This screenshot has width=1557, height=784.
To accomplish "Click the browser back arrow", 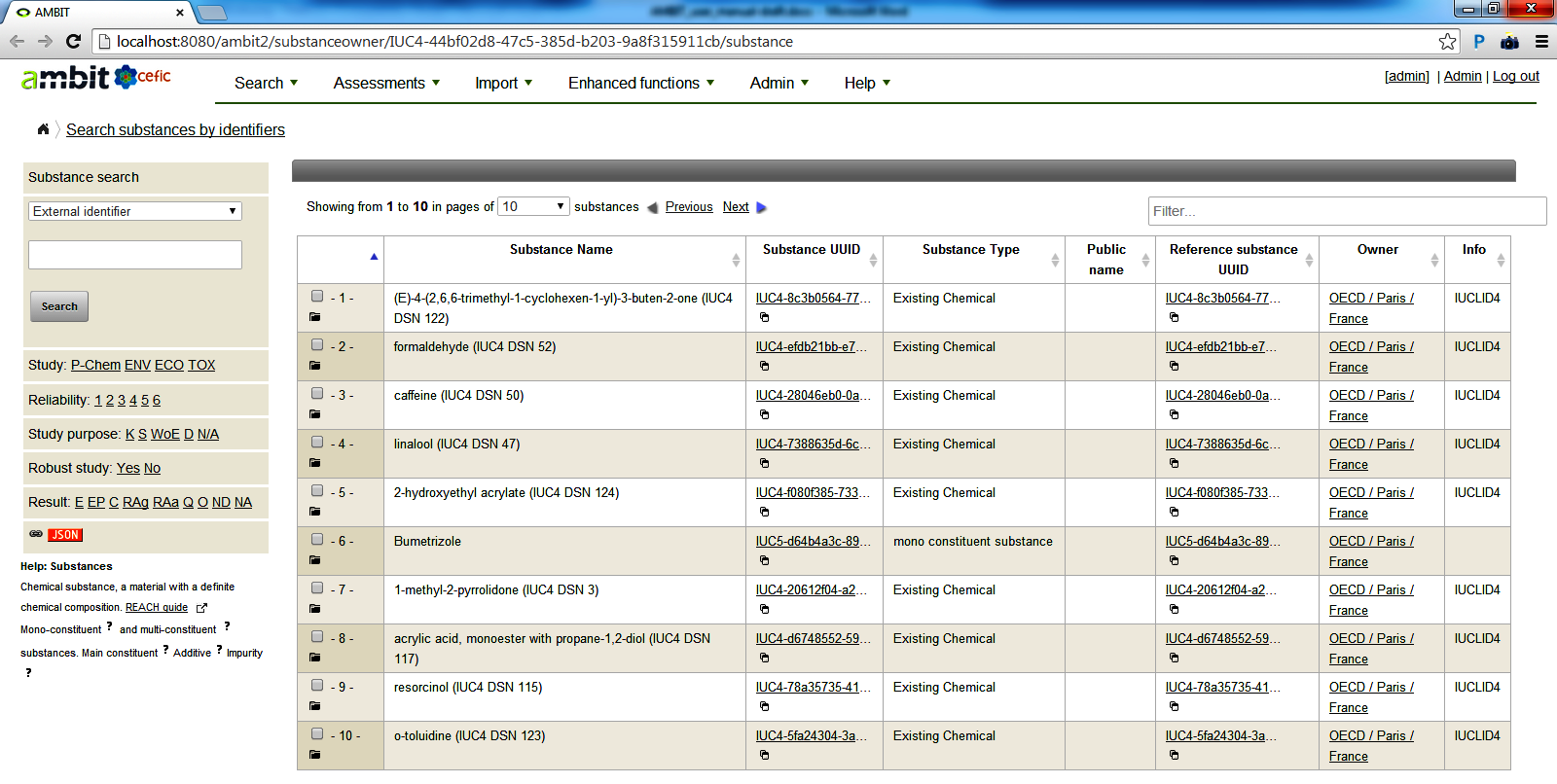I will click(17, 41).
